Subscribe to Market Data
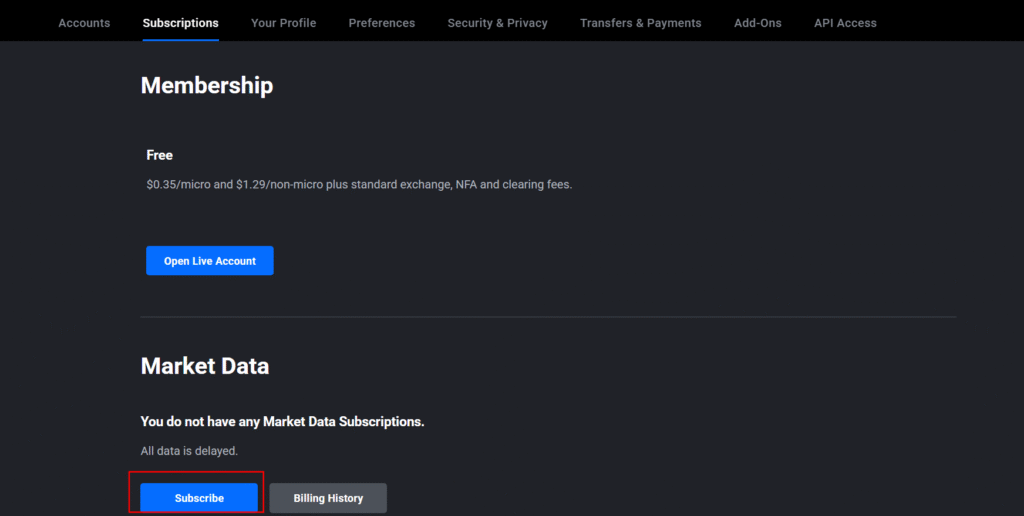The width and height of the screenshot is (1024, 516). 199,498
